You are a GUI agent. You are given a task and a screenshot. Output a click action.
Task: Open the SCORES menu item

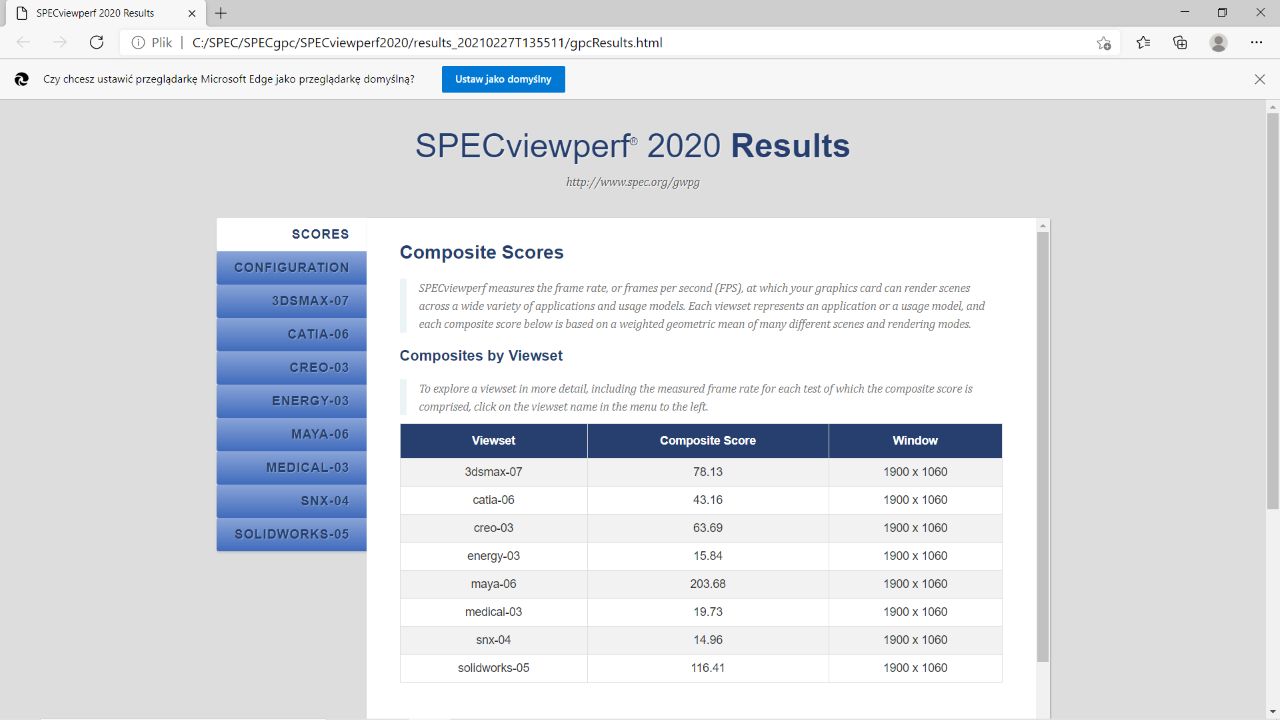point(291,234)
